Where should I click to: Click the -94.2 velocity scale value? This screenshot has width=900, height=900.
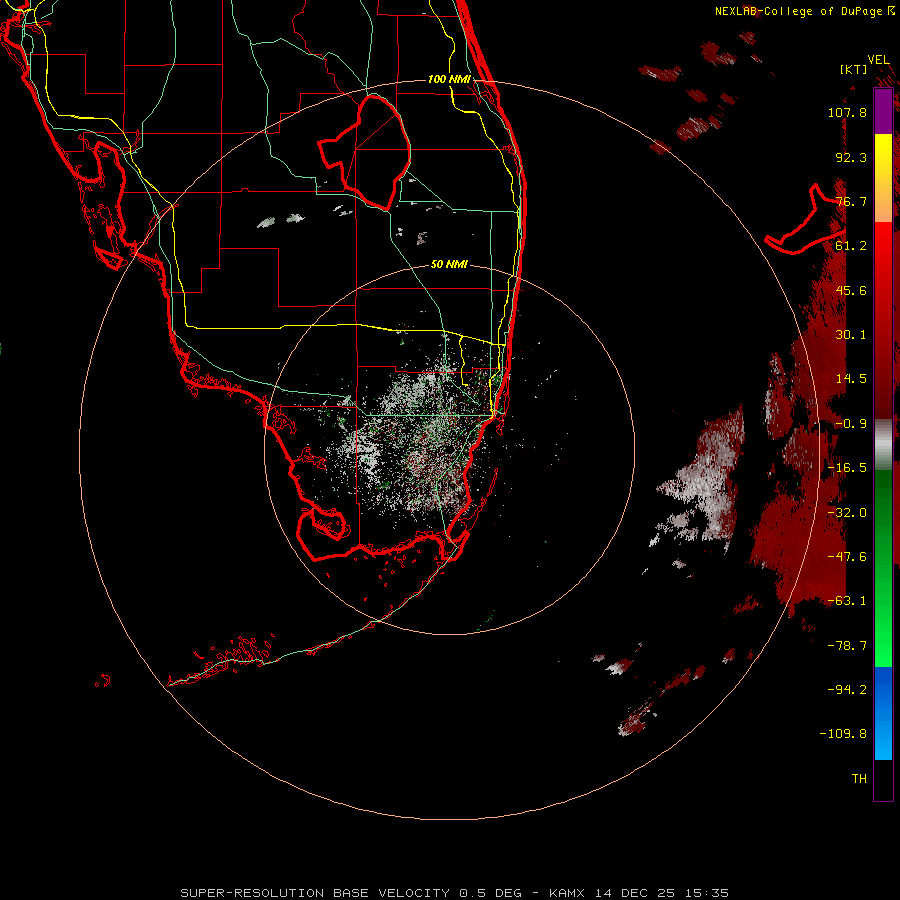(847, 690)
